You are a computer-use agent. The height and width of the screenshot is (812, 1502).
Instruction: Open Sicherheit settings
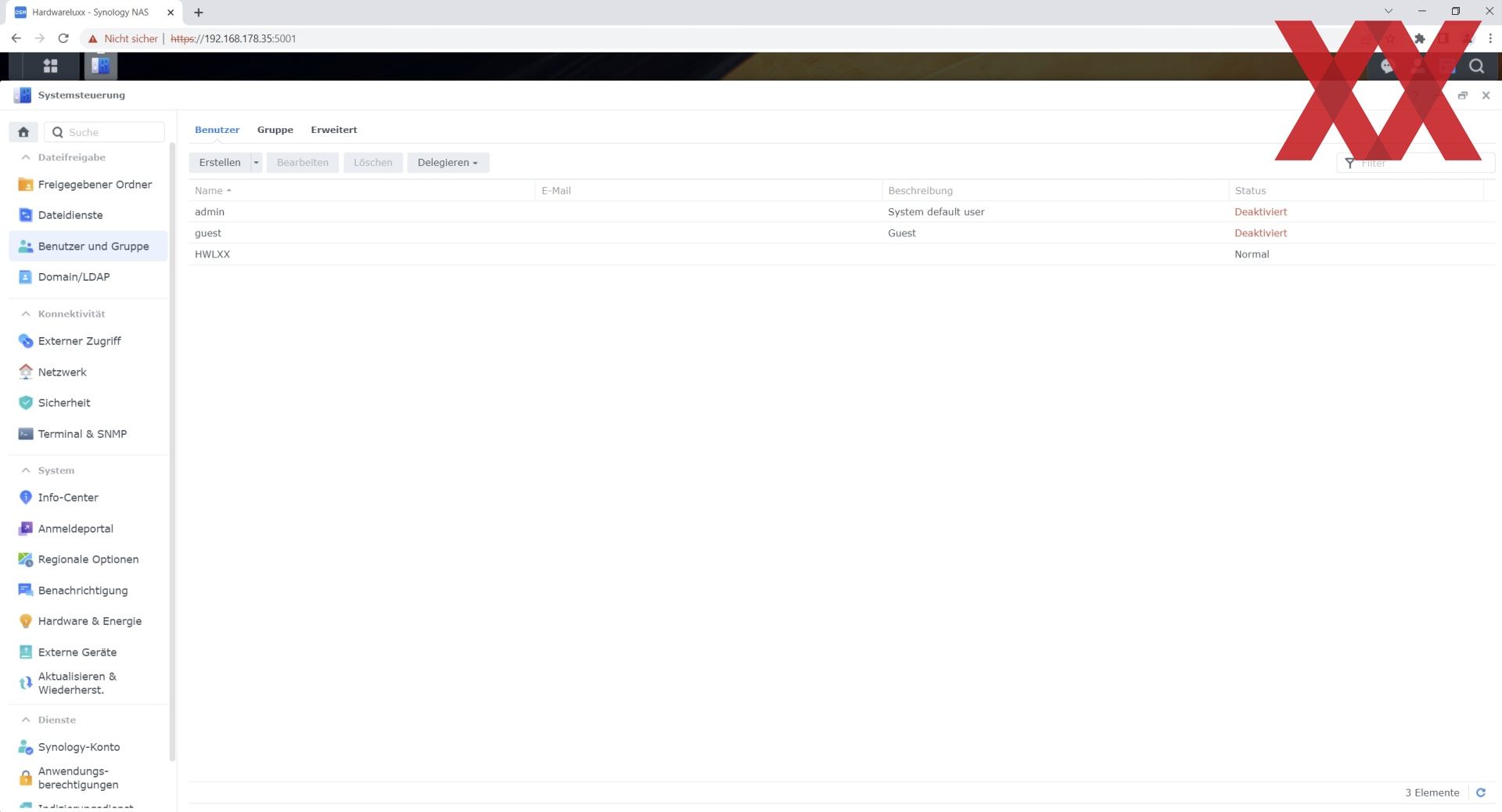coord(88,403)
